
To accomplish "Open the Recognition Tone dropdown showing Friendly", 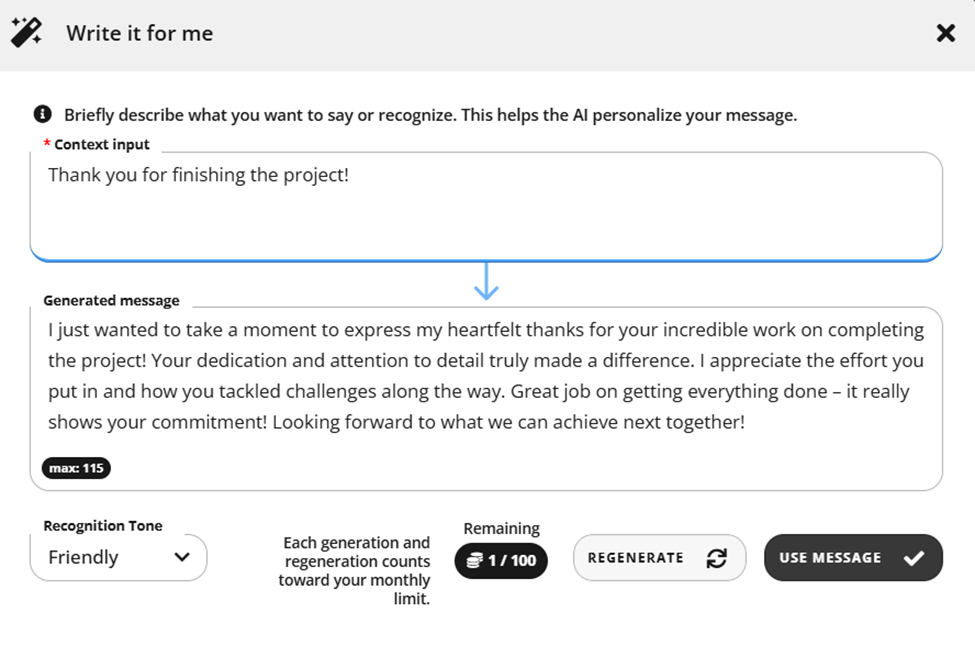I will pyautogui.click(x=118, y=557).
